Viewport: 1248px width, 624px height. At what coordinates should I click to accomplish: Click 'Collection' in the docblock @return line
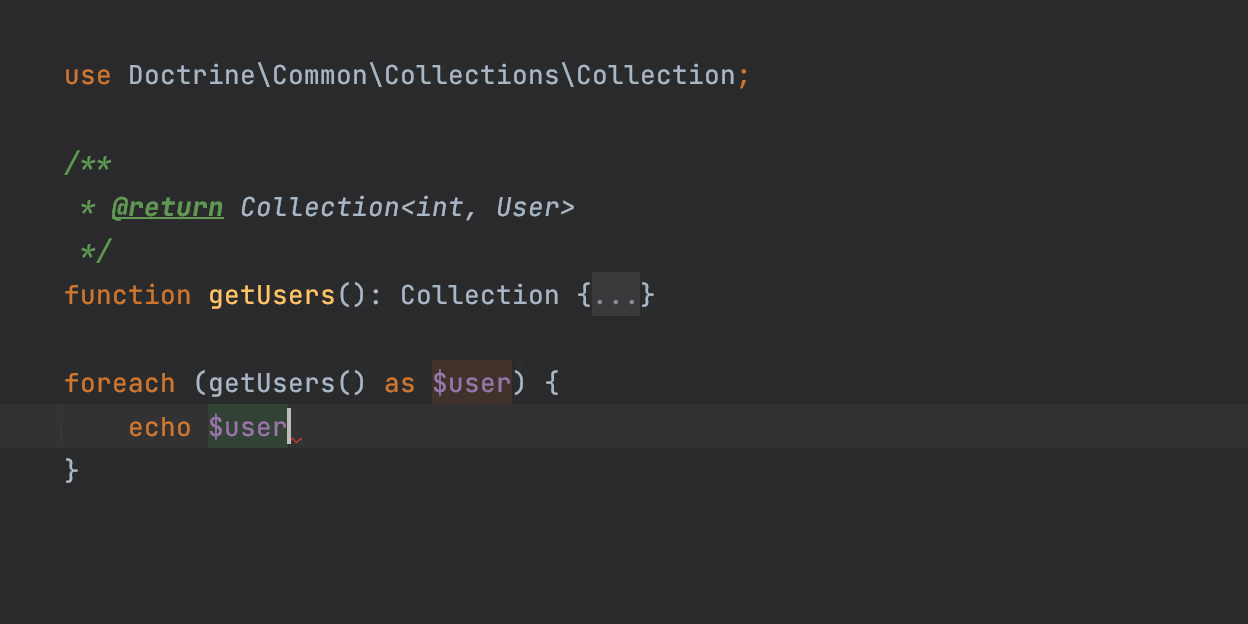coord(320,207)
